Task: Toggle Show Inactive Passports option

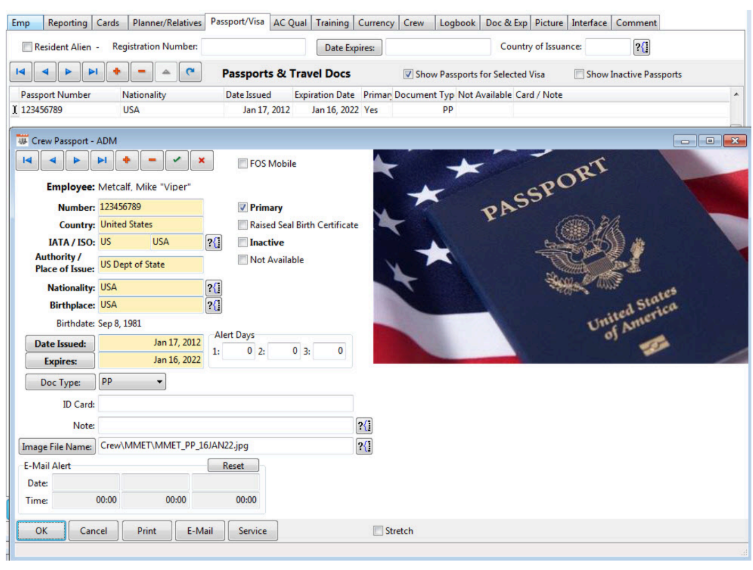Action: point(579,74)
